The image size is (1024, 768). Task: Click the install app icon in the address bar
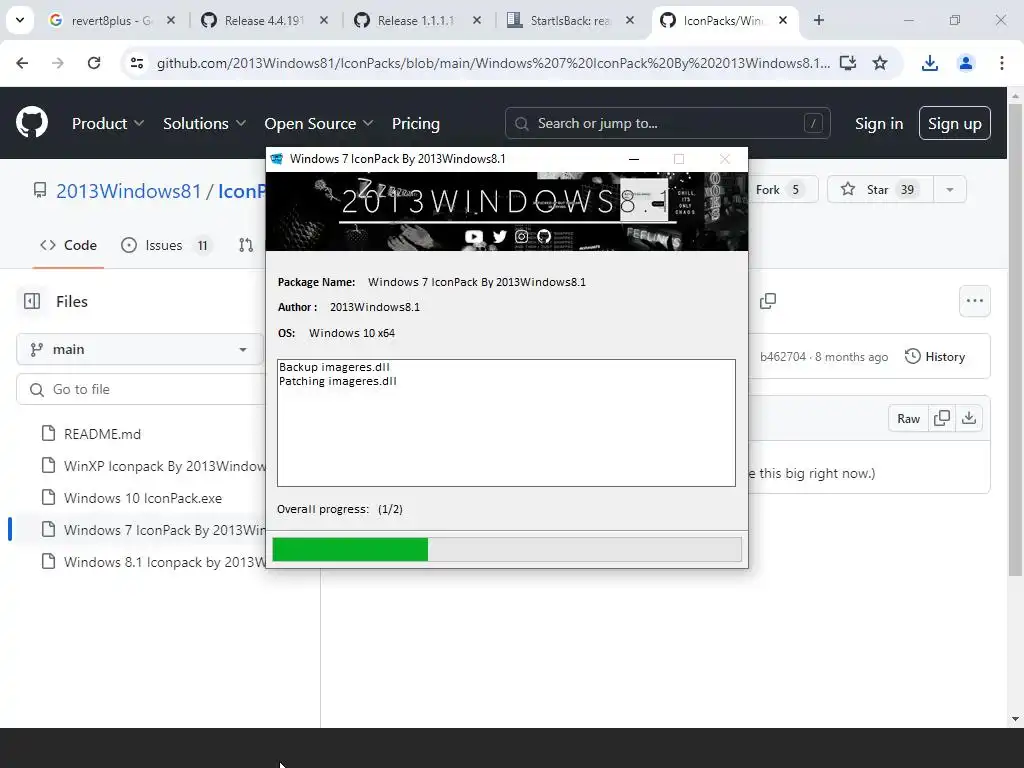click(x=848, y=63)
